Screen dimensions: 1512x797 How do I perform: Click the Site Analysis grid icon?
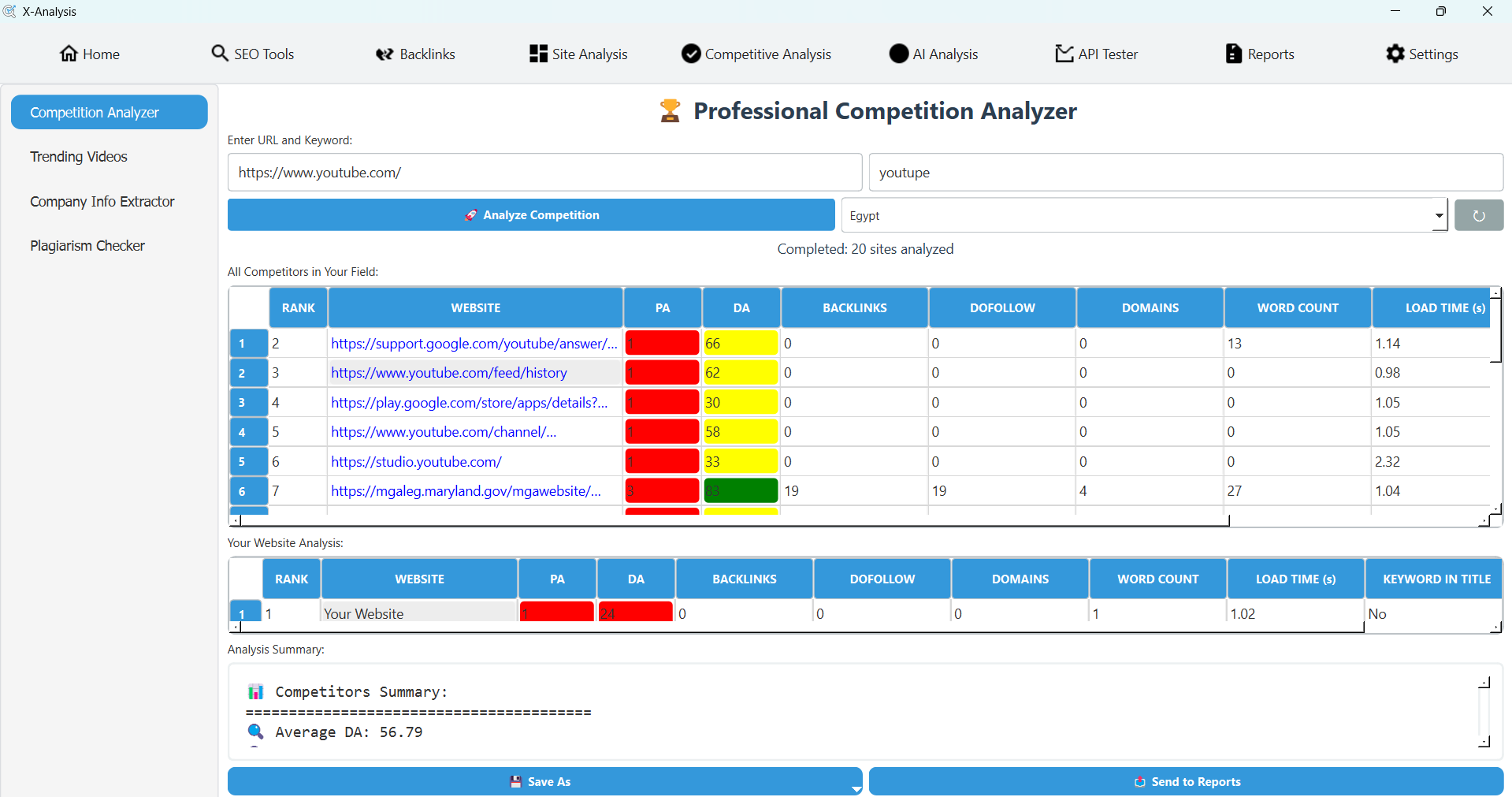pyautogui.click(x=538, y=54)
